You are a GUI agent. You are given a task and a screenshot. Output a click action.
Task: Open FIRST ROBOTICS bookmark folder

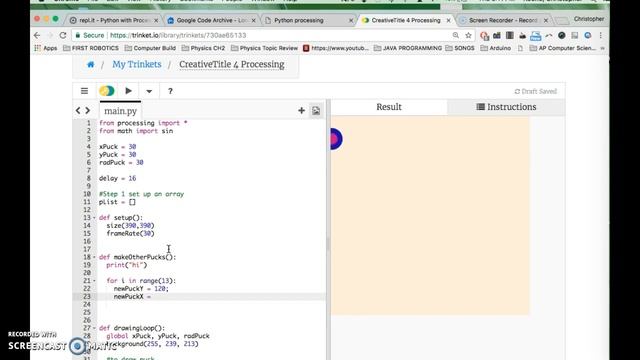coord(91,48)
